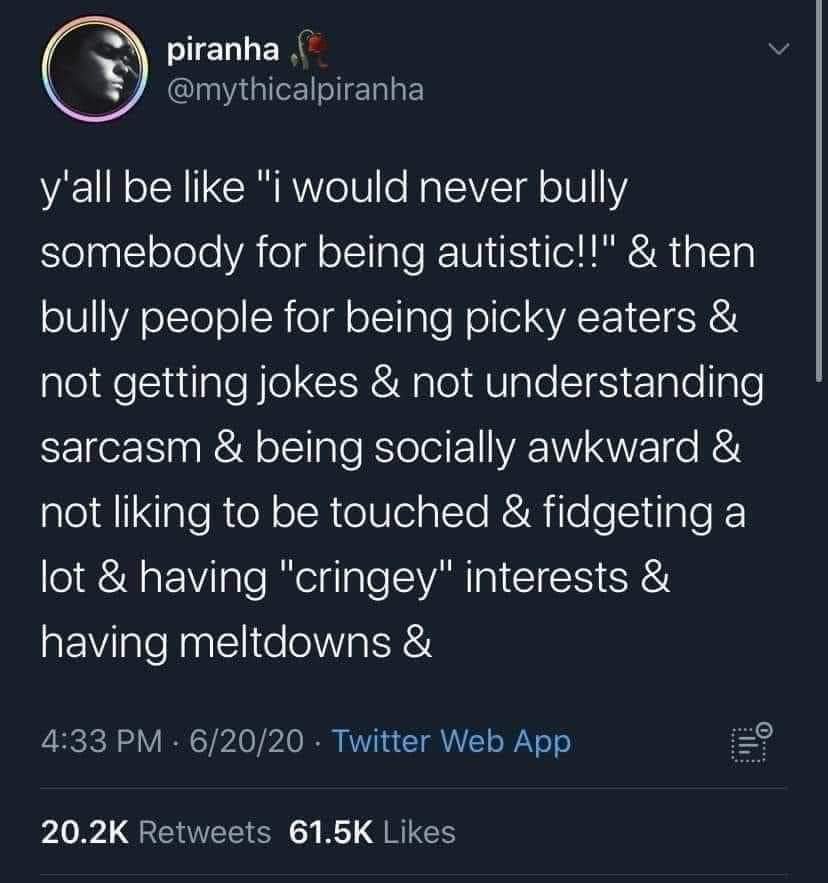Show the 61.5K Likes list
The width and height of the screenshot is (828, 883).
pos(372,831)
